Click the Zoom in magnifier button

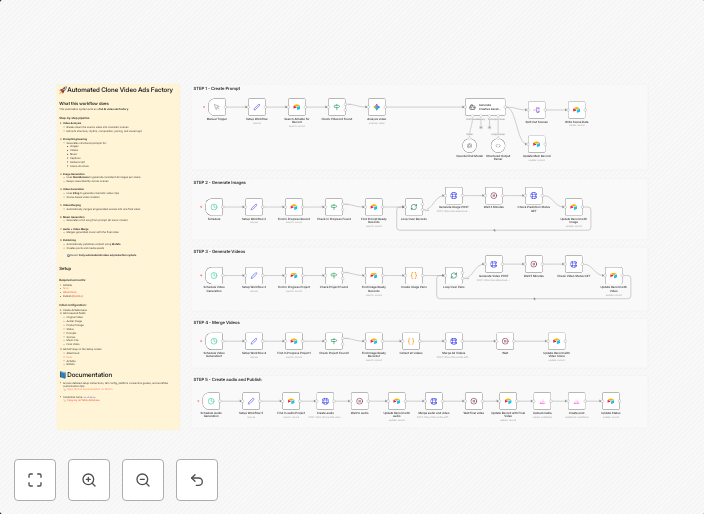[x=89, y=480]
